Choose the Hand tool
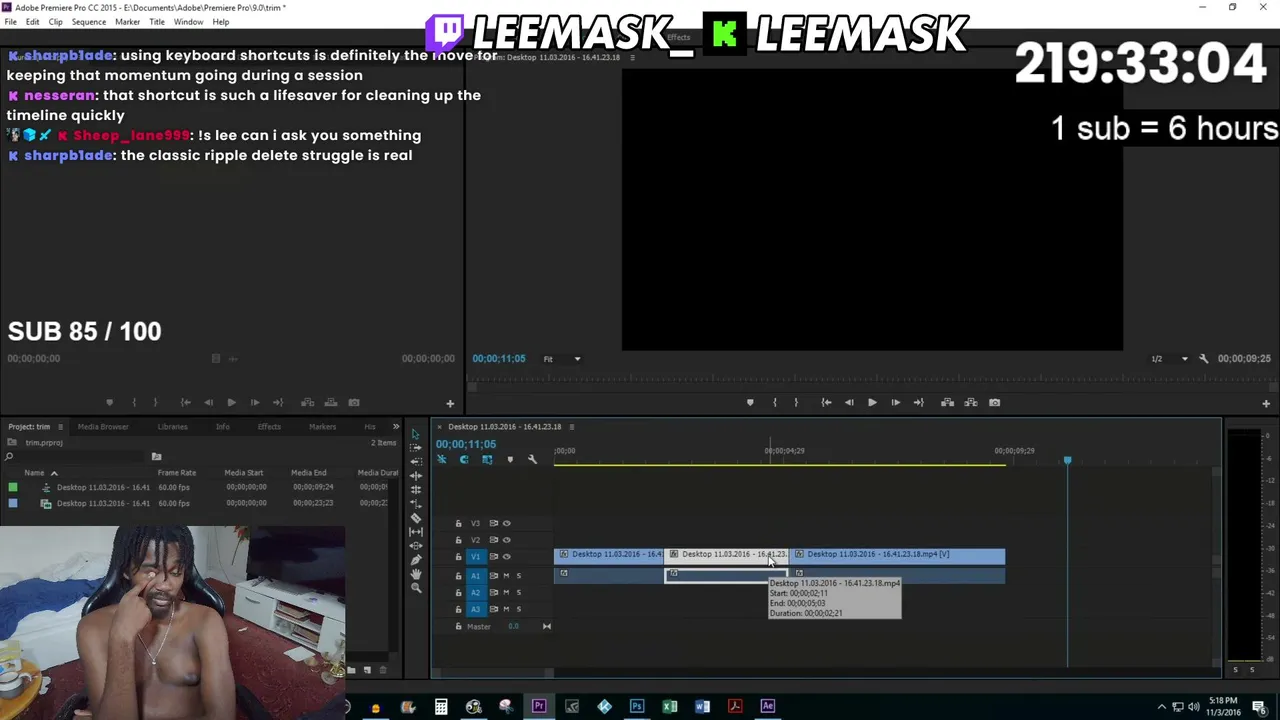The image size is (1280, 720). (416, 573)
